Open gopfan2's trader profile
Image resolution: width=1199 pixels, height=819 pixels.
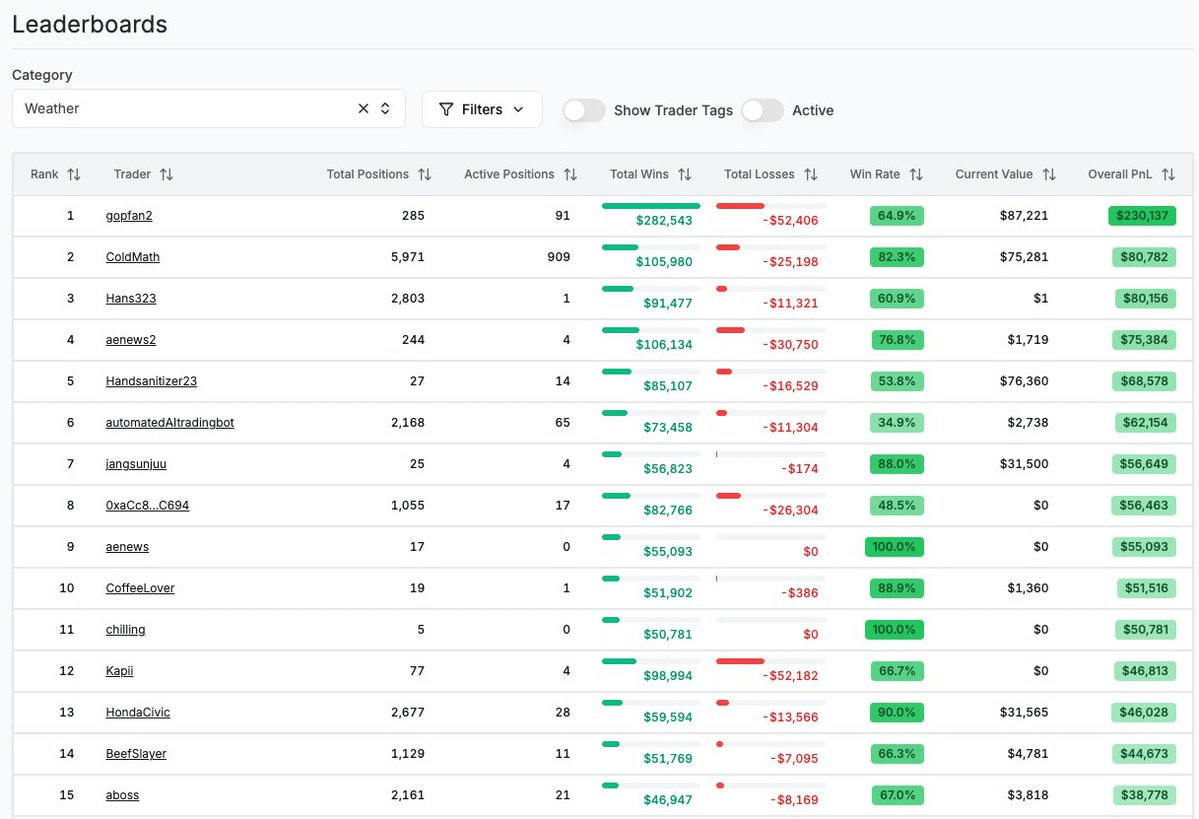pos(128,215)
